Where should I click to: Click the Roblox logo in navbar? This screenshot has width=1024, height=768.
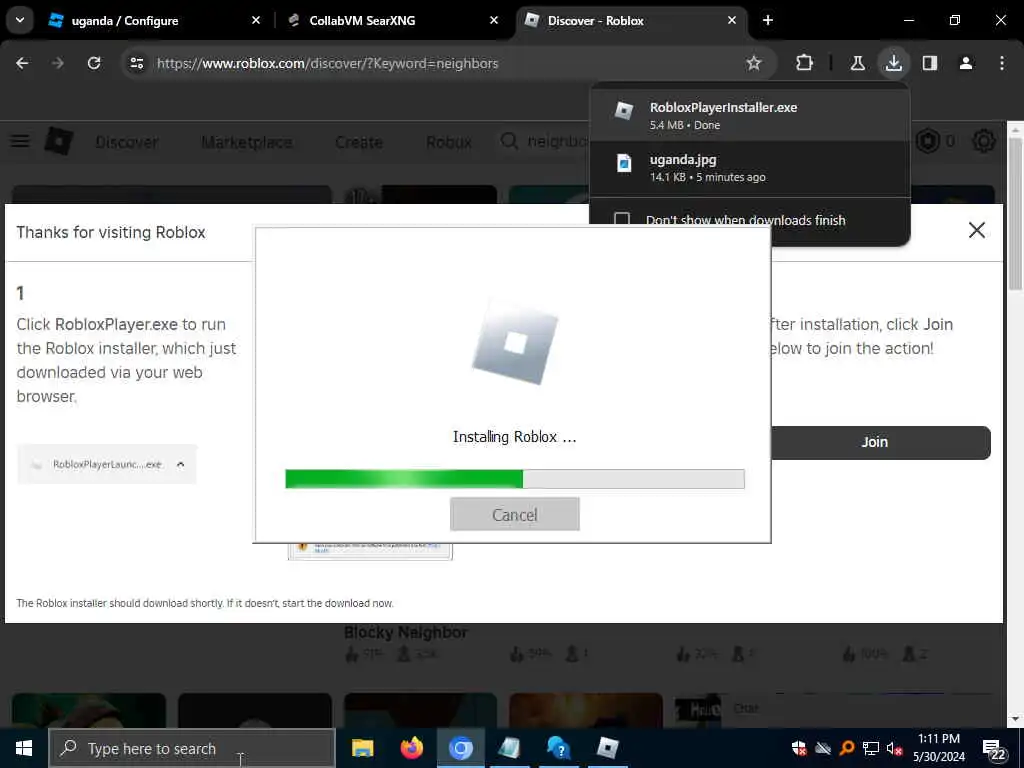click(58, 141)
